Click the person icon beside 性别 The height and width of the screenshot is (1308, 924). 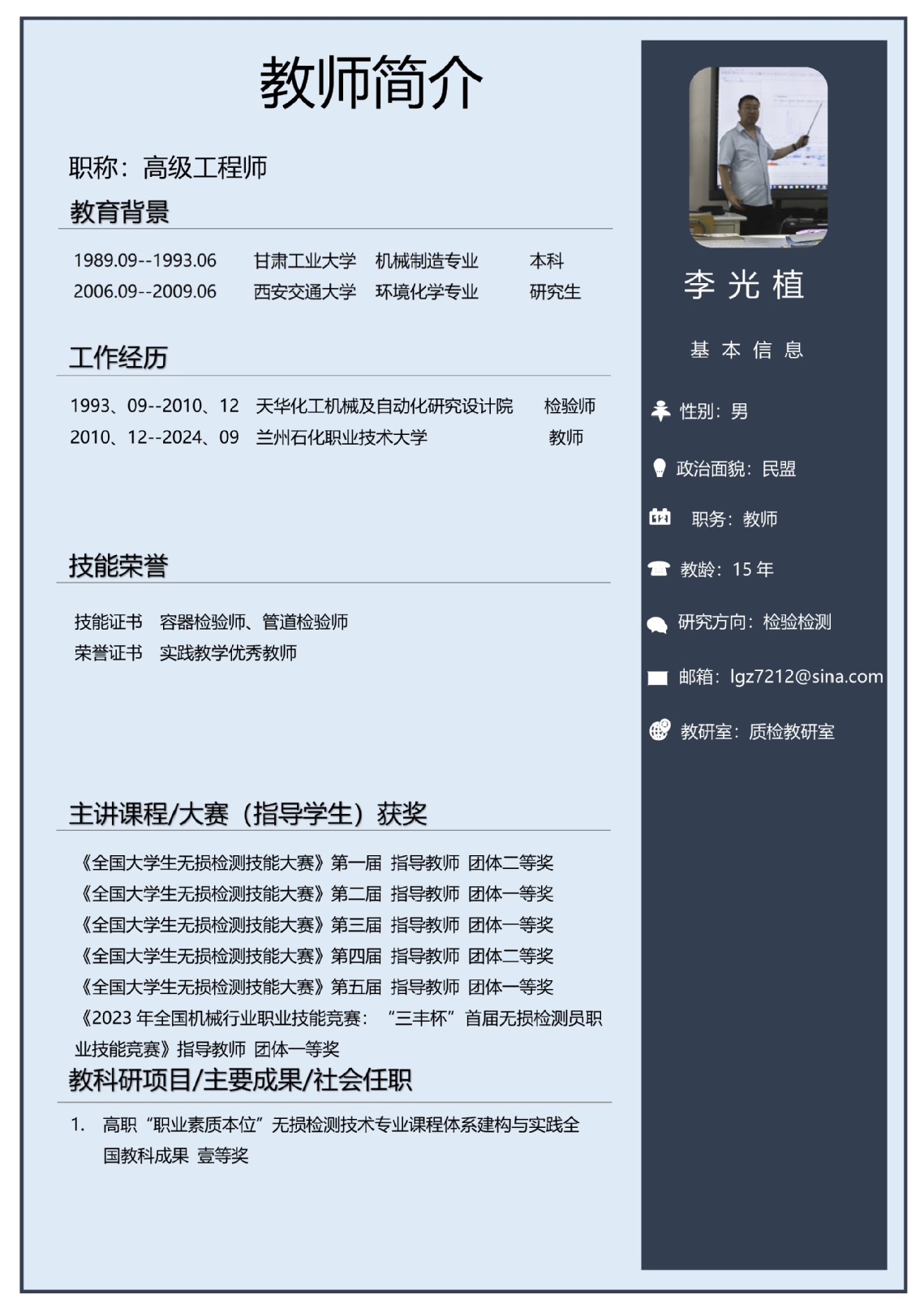[660, 411]
